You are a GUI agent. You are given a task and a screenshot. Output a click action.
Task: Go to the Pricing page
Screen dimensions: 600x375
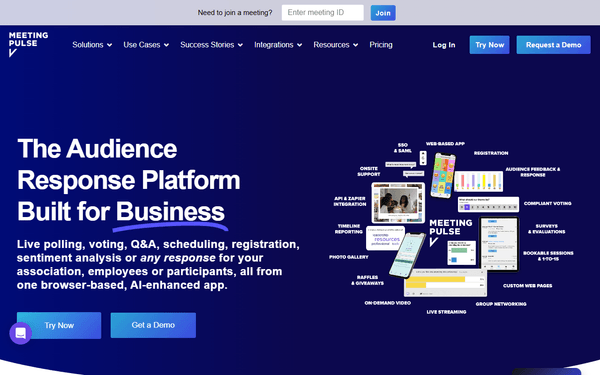tap(381, 45)
